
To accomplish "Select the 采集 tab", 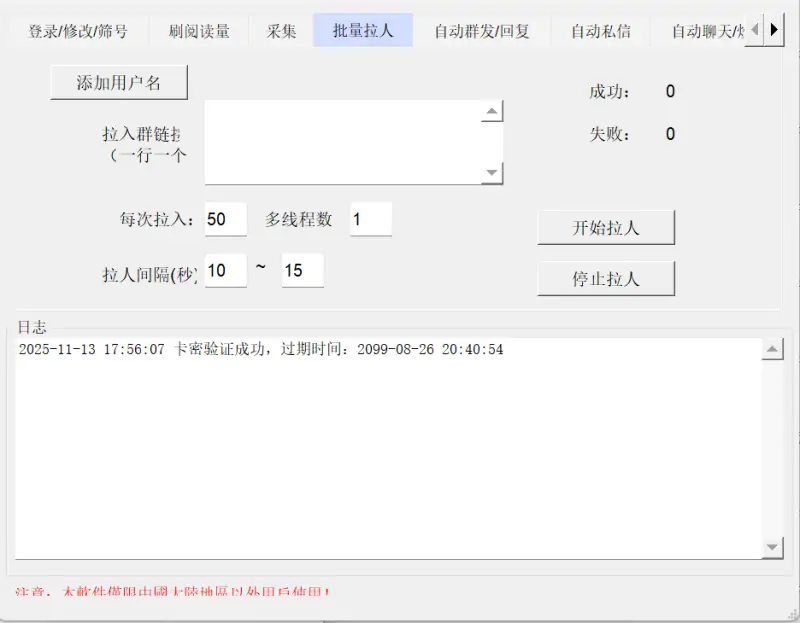I will 281,30.
